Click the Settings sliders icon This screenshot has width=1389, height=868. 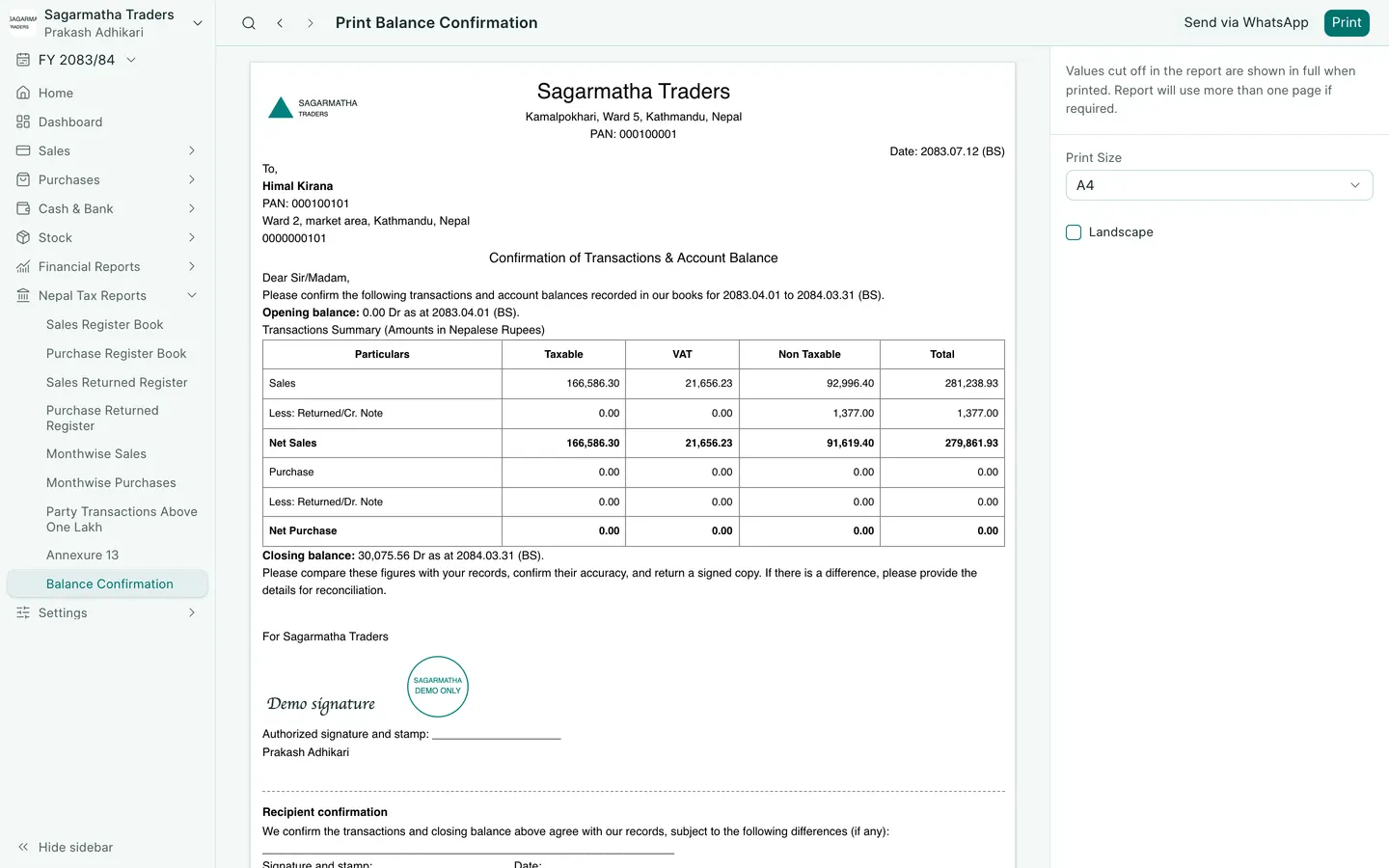23,612
